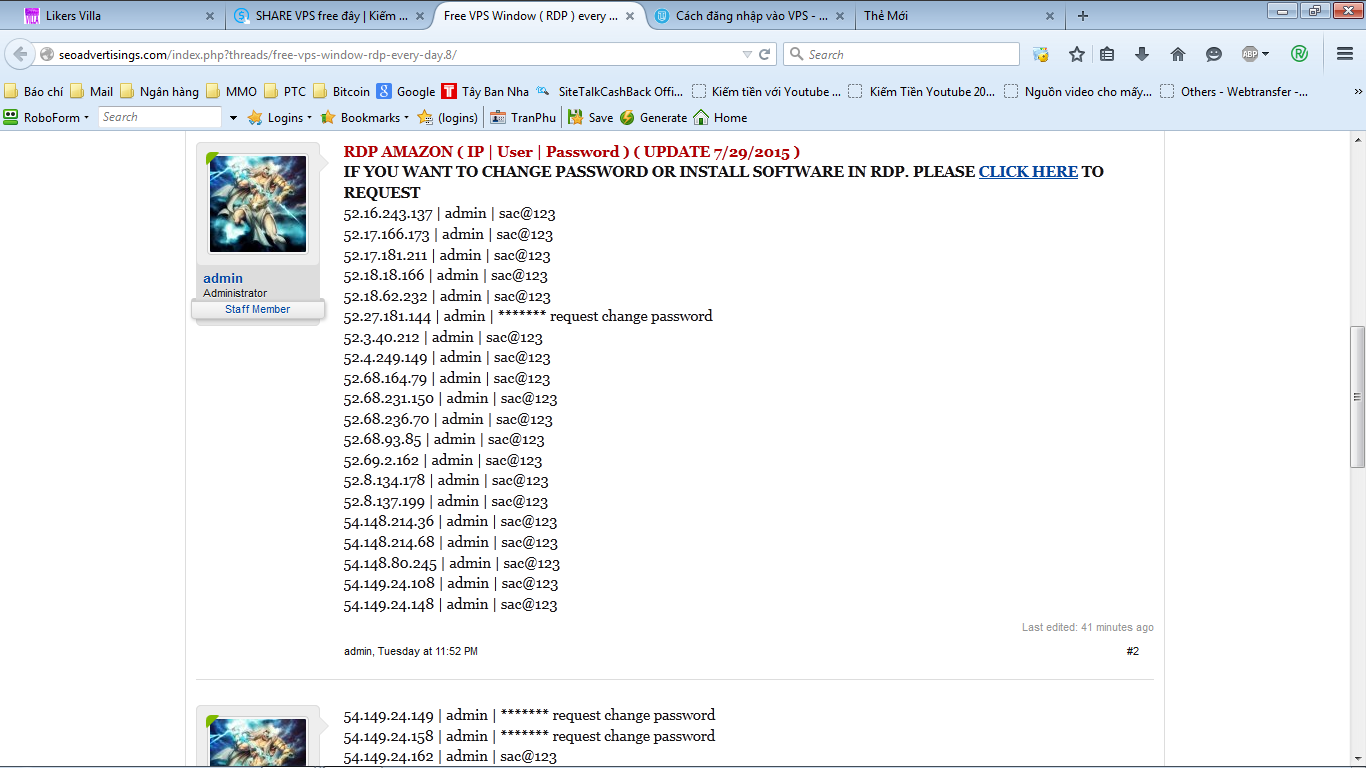The image size is (1366, 768).
Task: Bookmark this page with the star icon
Action: click(1077, 54)
